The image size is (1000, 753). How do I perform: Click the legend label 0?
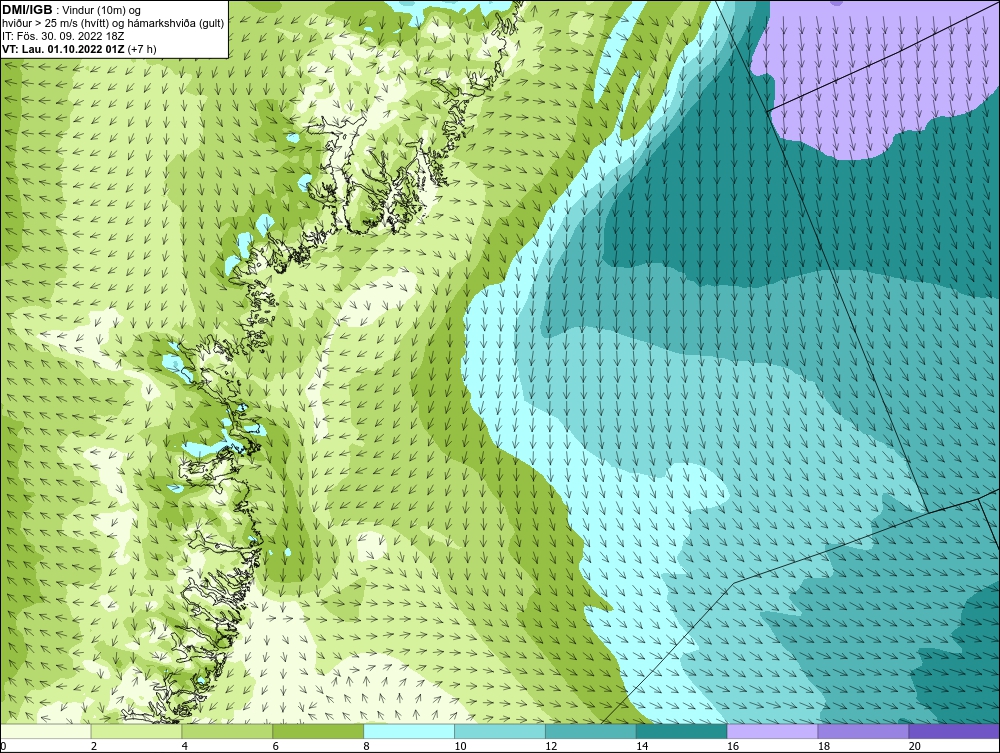[3, 746]
